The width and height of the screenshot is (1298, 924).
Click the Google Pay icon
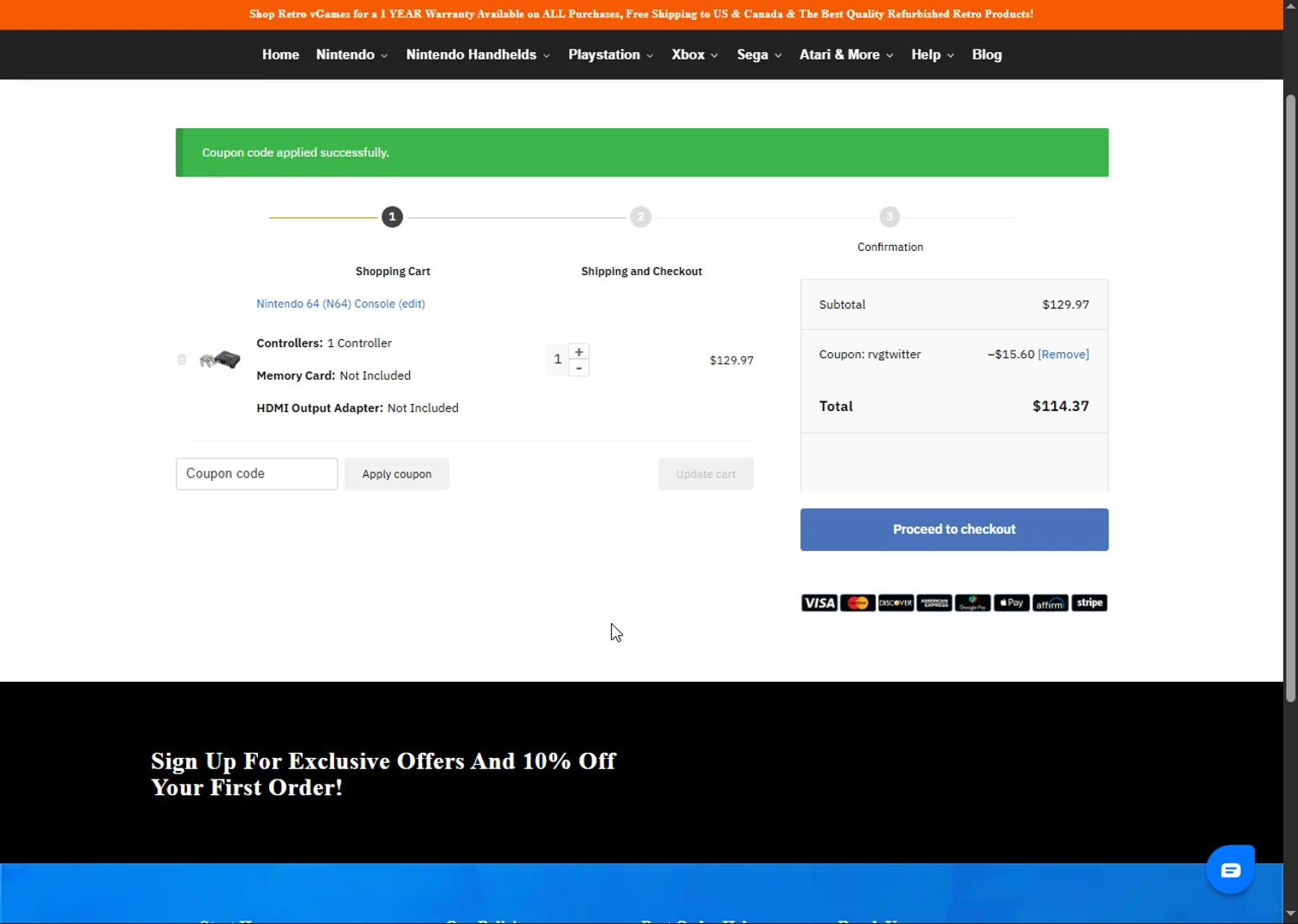coord(973,603)
